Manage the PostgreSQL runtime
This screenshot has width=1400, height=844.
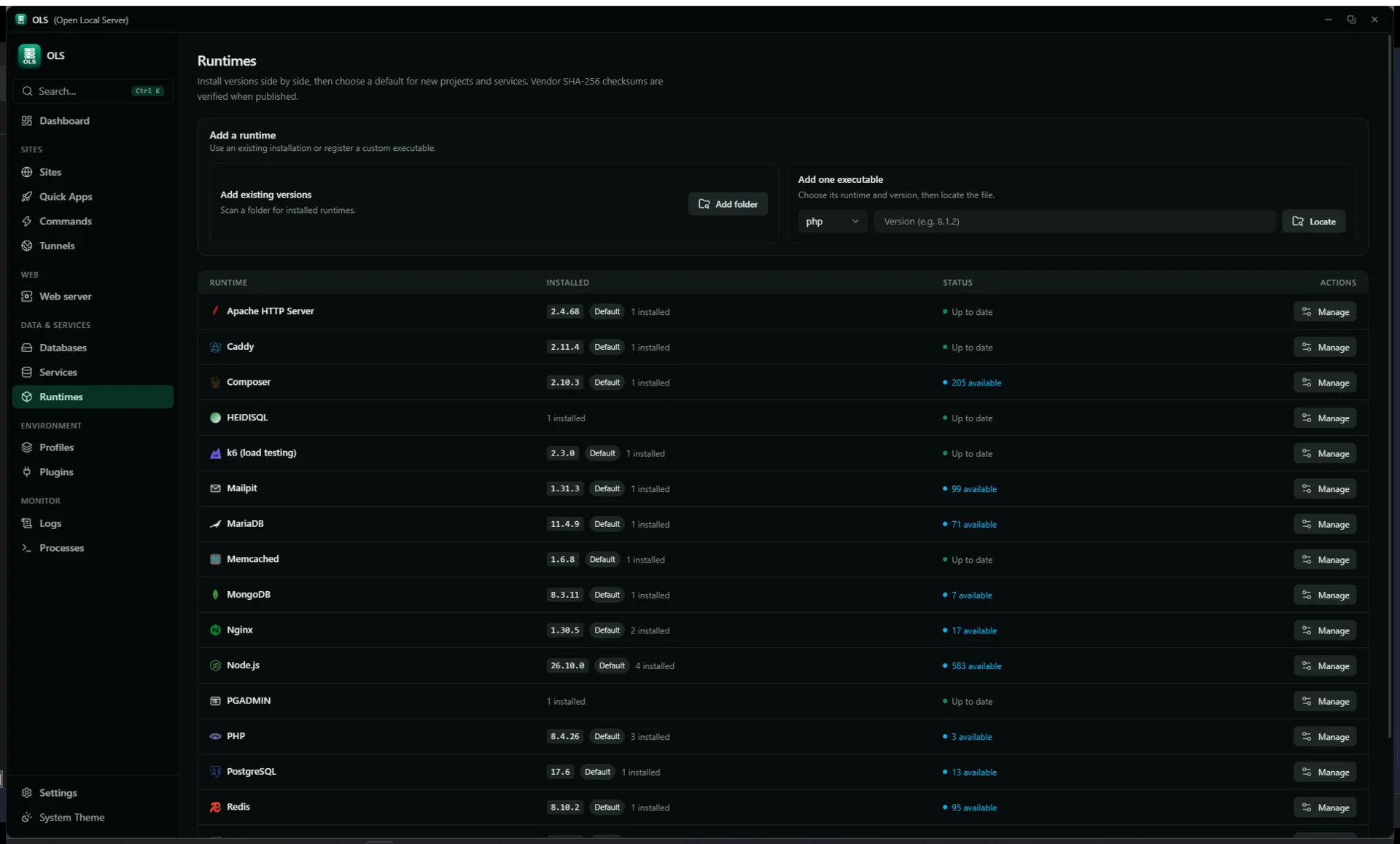(x=1325, y=772)
